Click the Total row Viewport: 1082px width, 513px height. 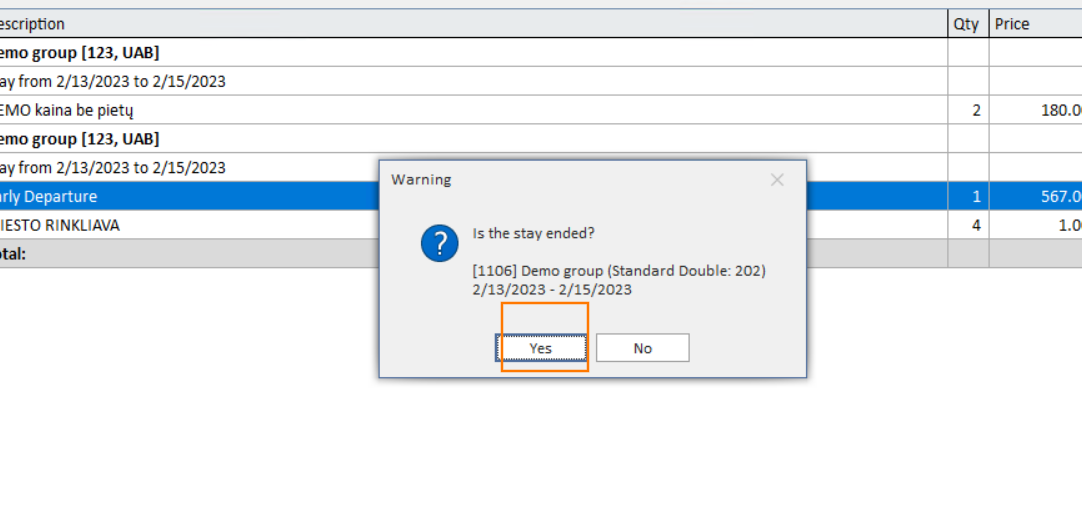tap(541, 253)
